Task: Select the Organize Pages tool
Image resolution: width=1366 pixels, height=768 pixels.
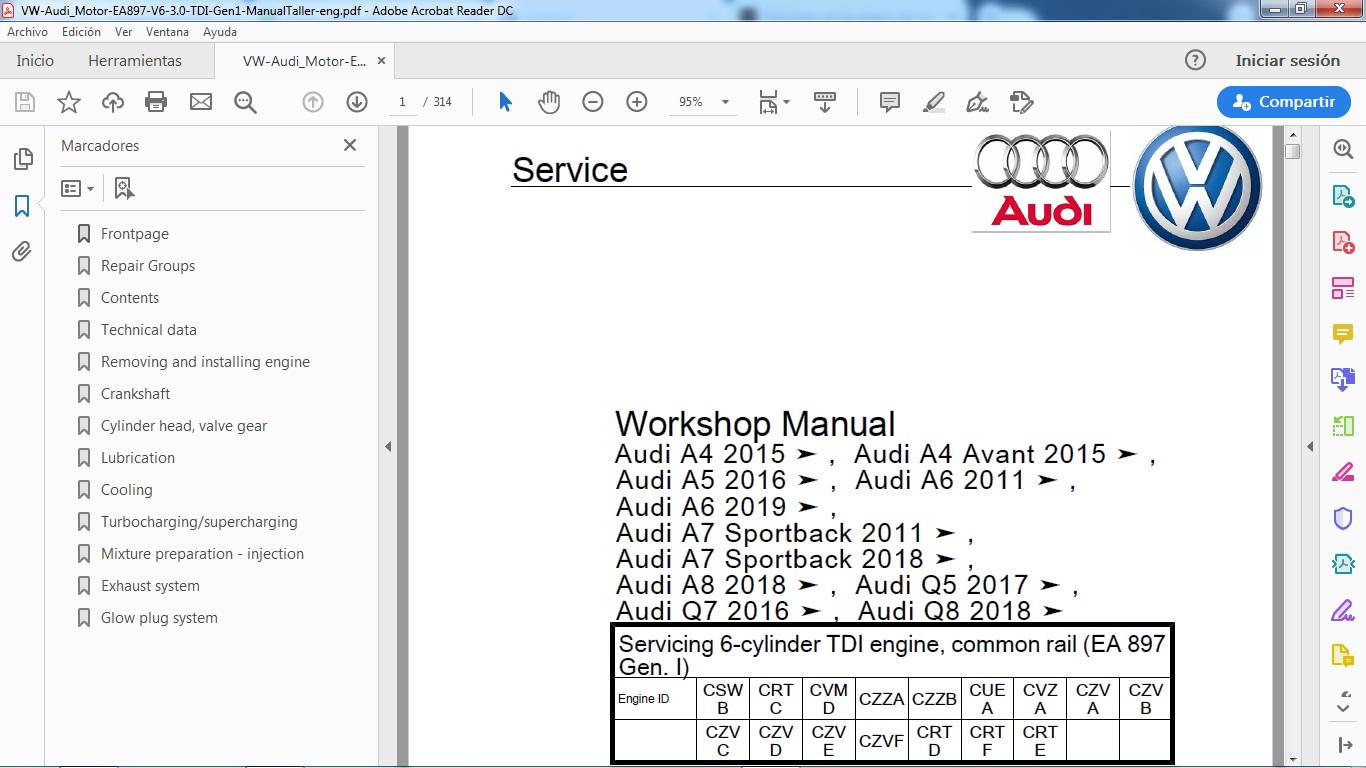Action: (x=1343, y=287)
